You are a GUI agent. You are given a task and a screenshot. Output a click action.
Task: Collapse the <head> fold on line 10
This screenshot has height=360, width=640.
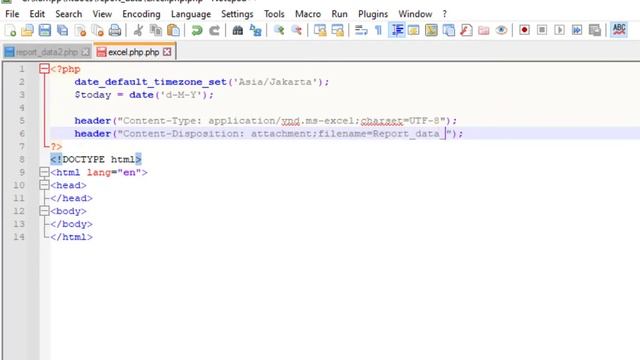[44, 185]
